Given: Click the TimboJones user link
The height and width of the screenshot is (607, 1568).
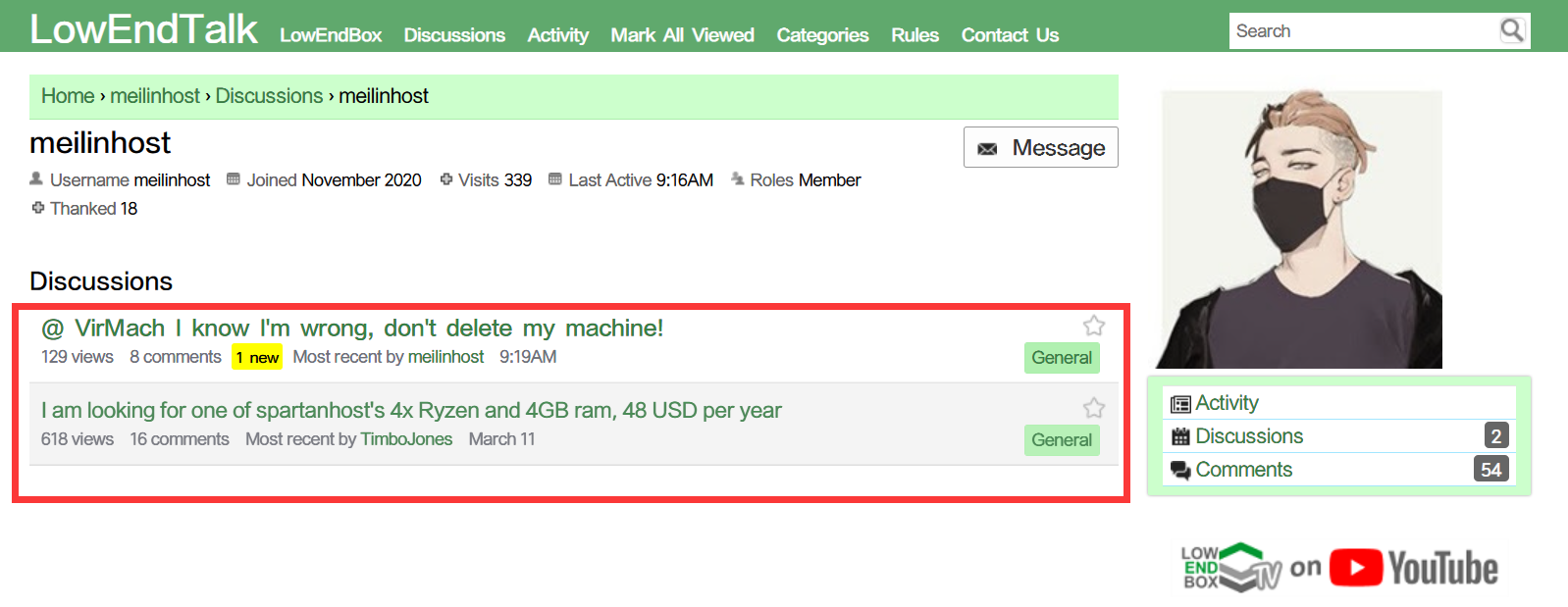Looking at the screenshot, I should pyautogui.click(x=406, y=439).
